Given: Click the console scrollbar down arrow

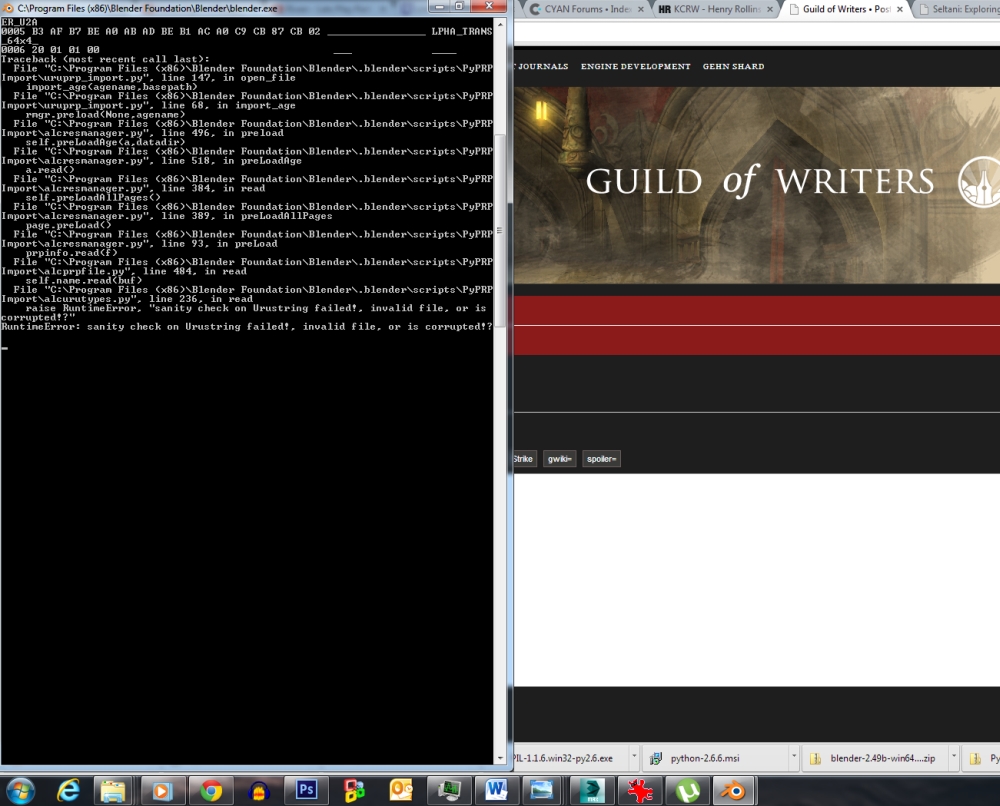Looking at the screenshot, I should 500,758.
